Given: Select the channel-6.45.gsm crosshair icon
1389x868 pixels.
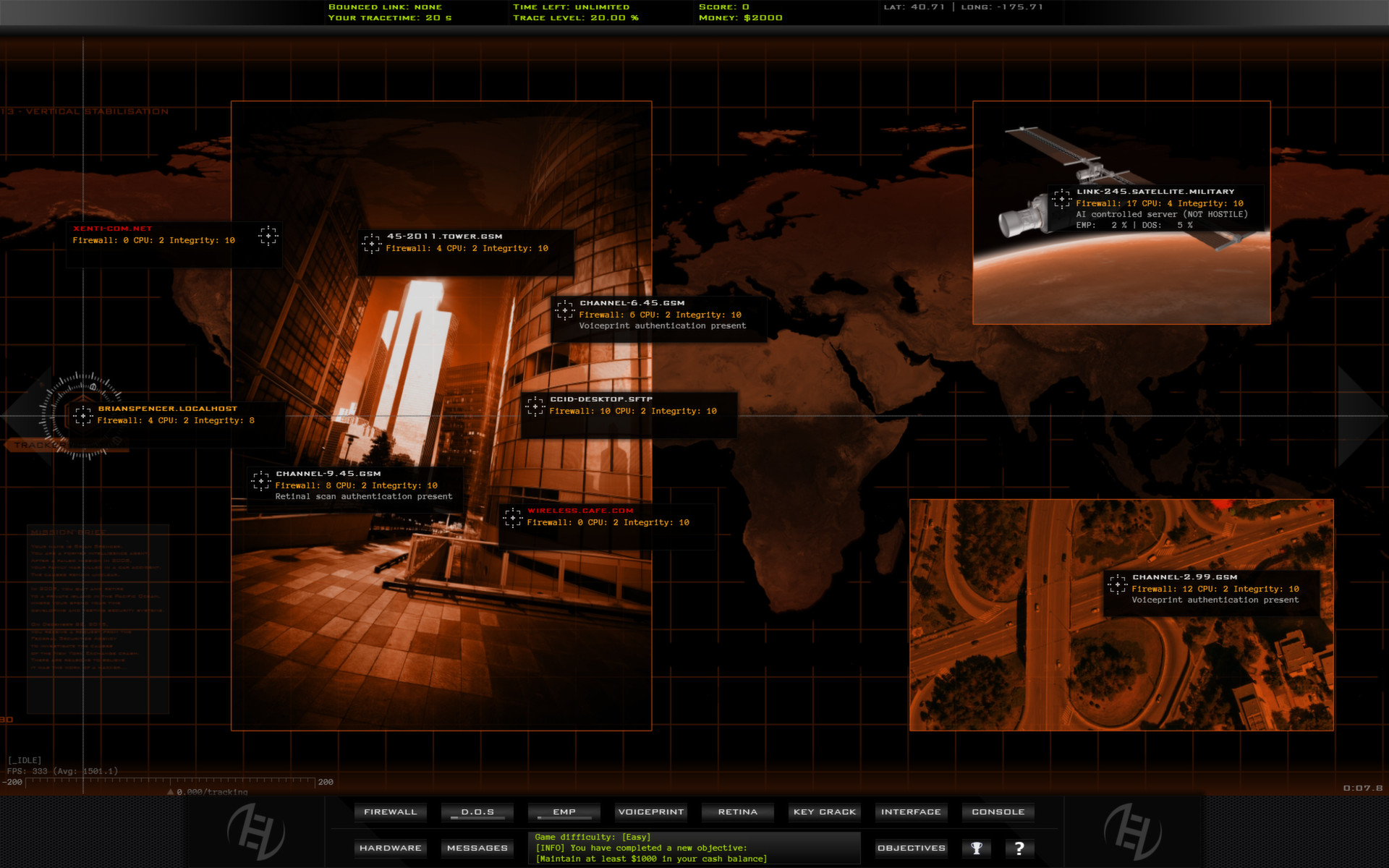Looking at the screenshot, I should [564, 310].
